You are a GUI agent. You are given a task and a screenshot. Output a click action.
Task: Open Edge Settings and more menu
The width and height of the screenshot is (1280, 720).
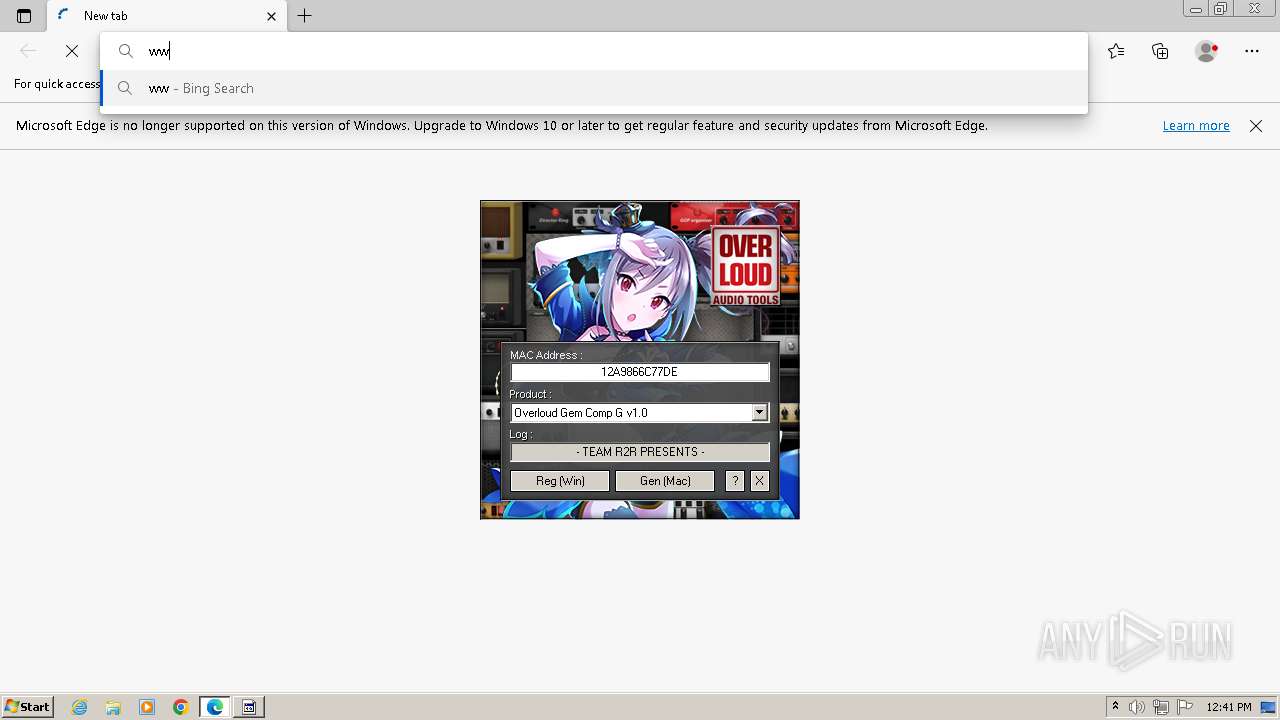pos(1252,51)
